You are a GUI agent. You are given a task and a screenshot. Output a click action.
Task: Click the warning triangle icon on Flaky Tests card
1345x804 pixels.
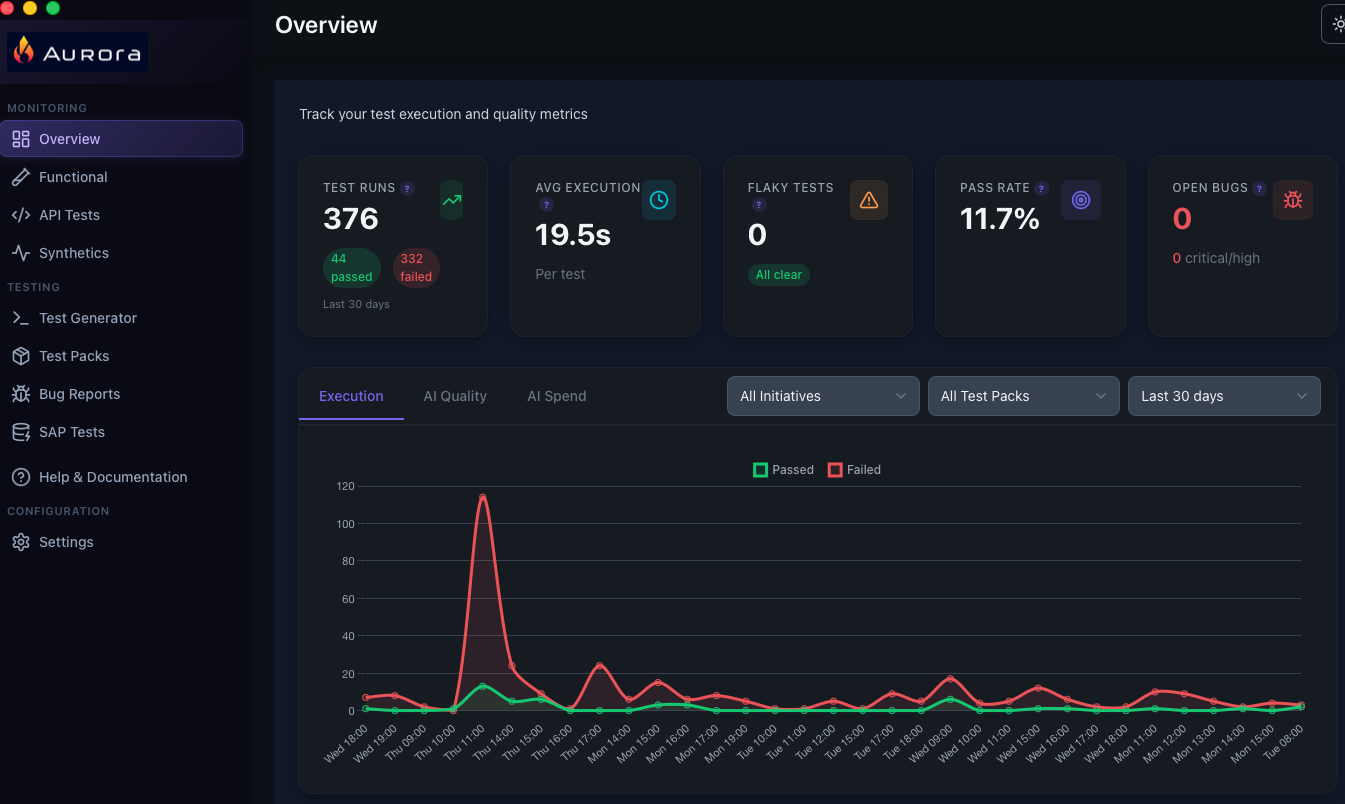[x=869, y=200]
